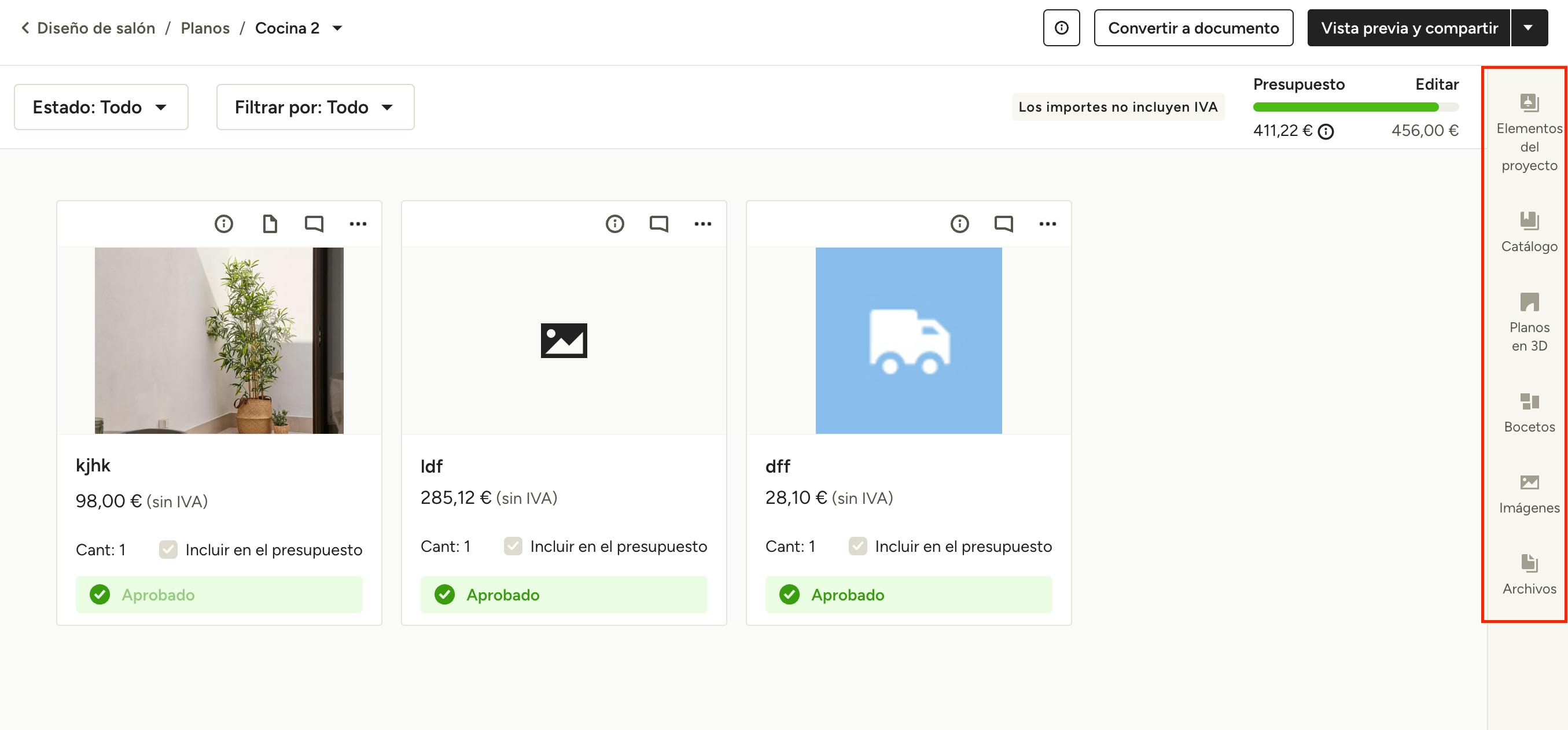Expand the Estado: Todo dropdown
The height and width of the screenshot is (730, 1568).
(101, 107)
